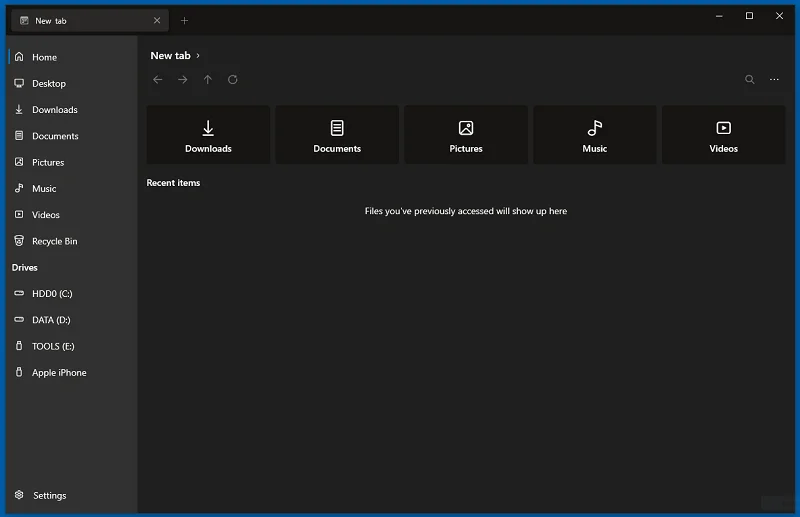Open Home in the sidebar

71,57
